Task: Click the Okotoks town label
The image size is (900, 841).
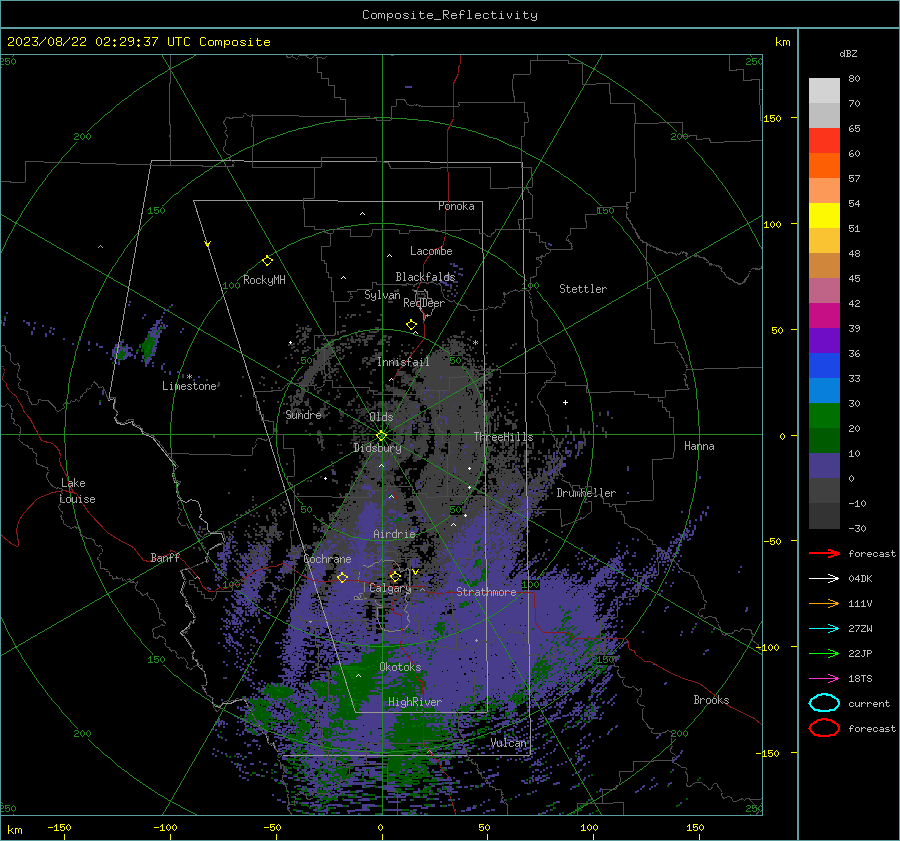Action: [x=400, y=667]
